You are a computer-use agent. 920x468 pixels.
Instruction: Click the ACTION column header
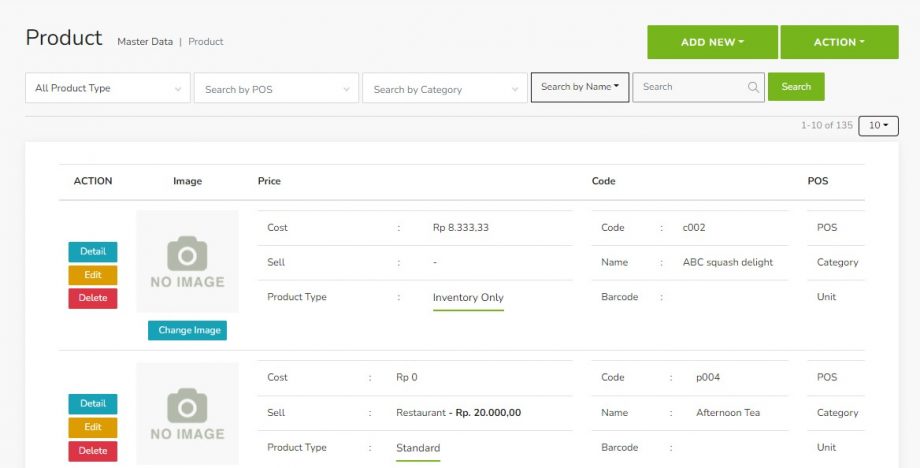[93, 181]
